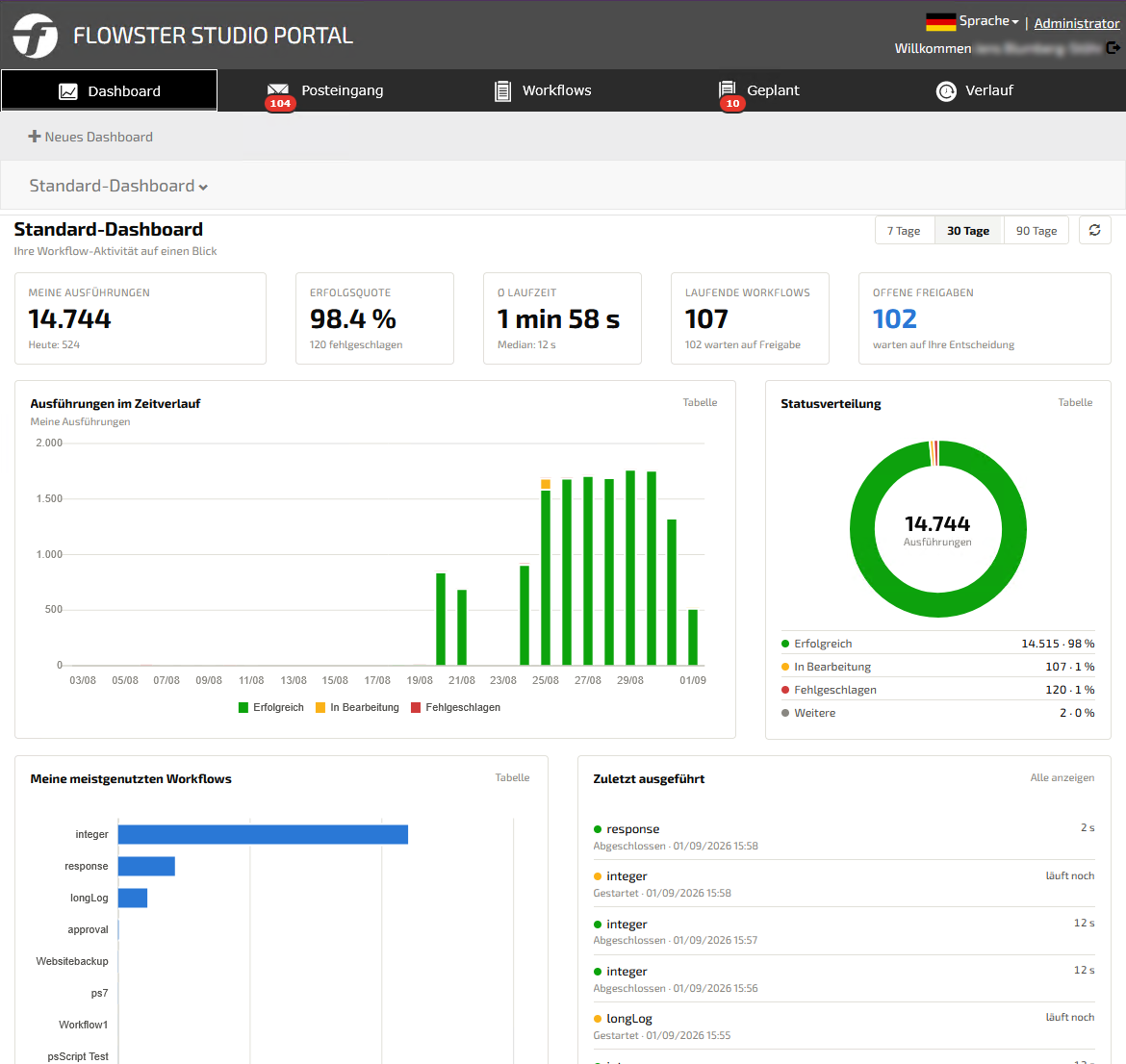The height and width of the screenshot is (1064, 1126).
Task: Click Alle anzeigen in Zuletzt ausgeführt
Action: [1062, 777]
